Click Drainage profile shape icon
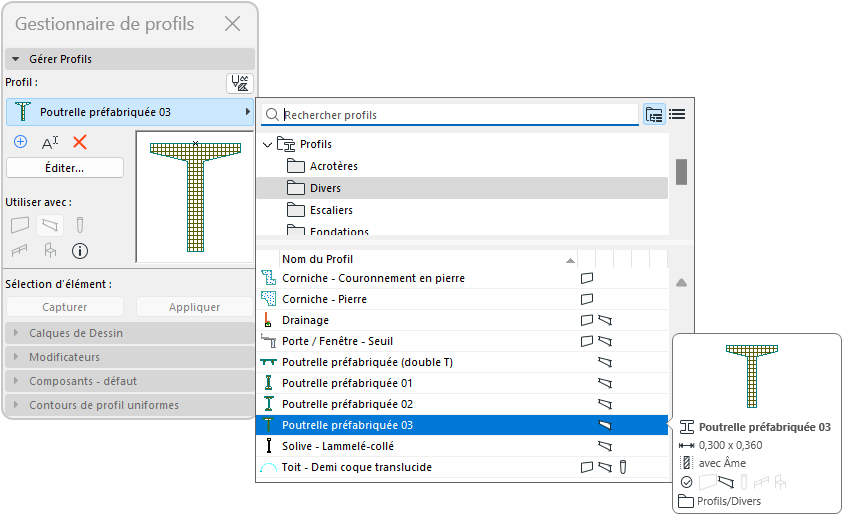The height and width of the screenshot is (515, 843). [x=268, y=320]
